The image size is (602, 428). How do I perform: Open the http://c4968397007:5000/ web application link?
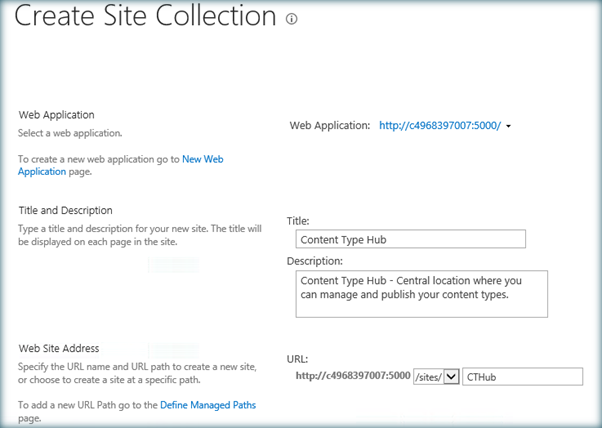[x=440, y=126]
